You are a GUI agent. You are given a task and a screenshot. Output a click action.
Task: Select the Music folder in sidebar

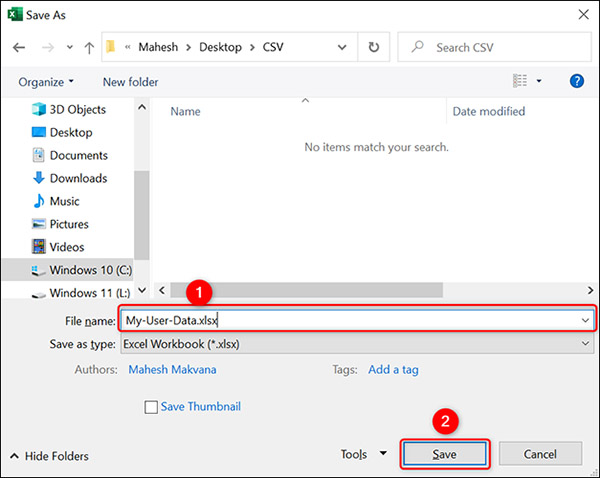point(67,201)
